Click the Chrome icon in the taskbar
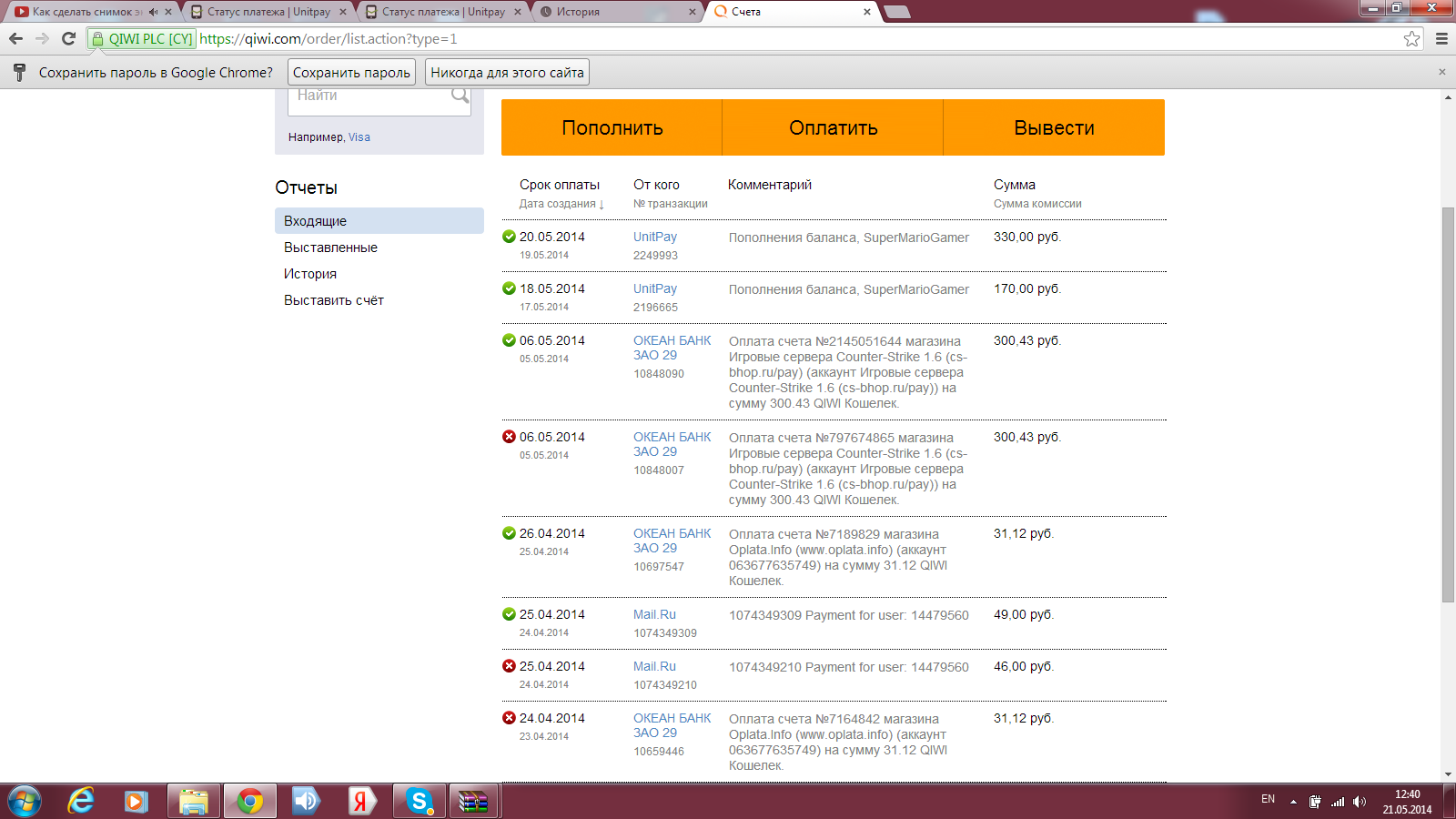The height and width of the screenshot is (819, 1456). point(249,801)
